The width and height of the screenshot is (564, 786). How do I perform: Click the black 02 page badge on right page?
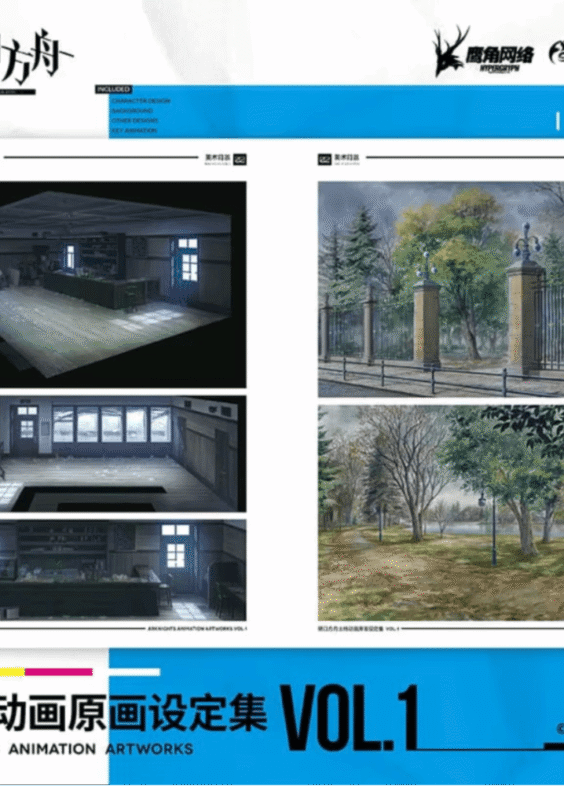pos(324,159)
